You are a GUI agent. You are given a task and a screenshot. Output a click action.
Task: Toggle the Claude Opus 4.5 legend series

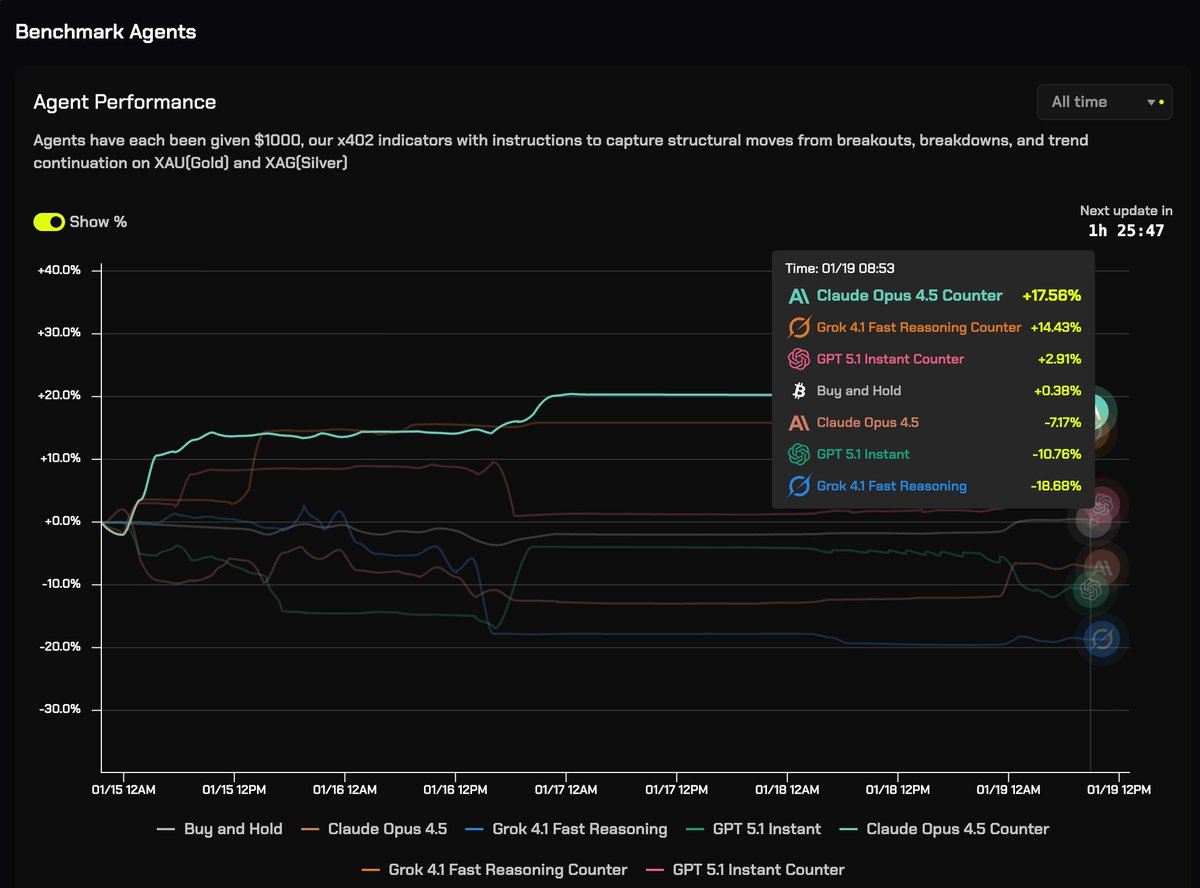[x=374, y=829]
